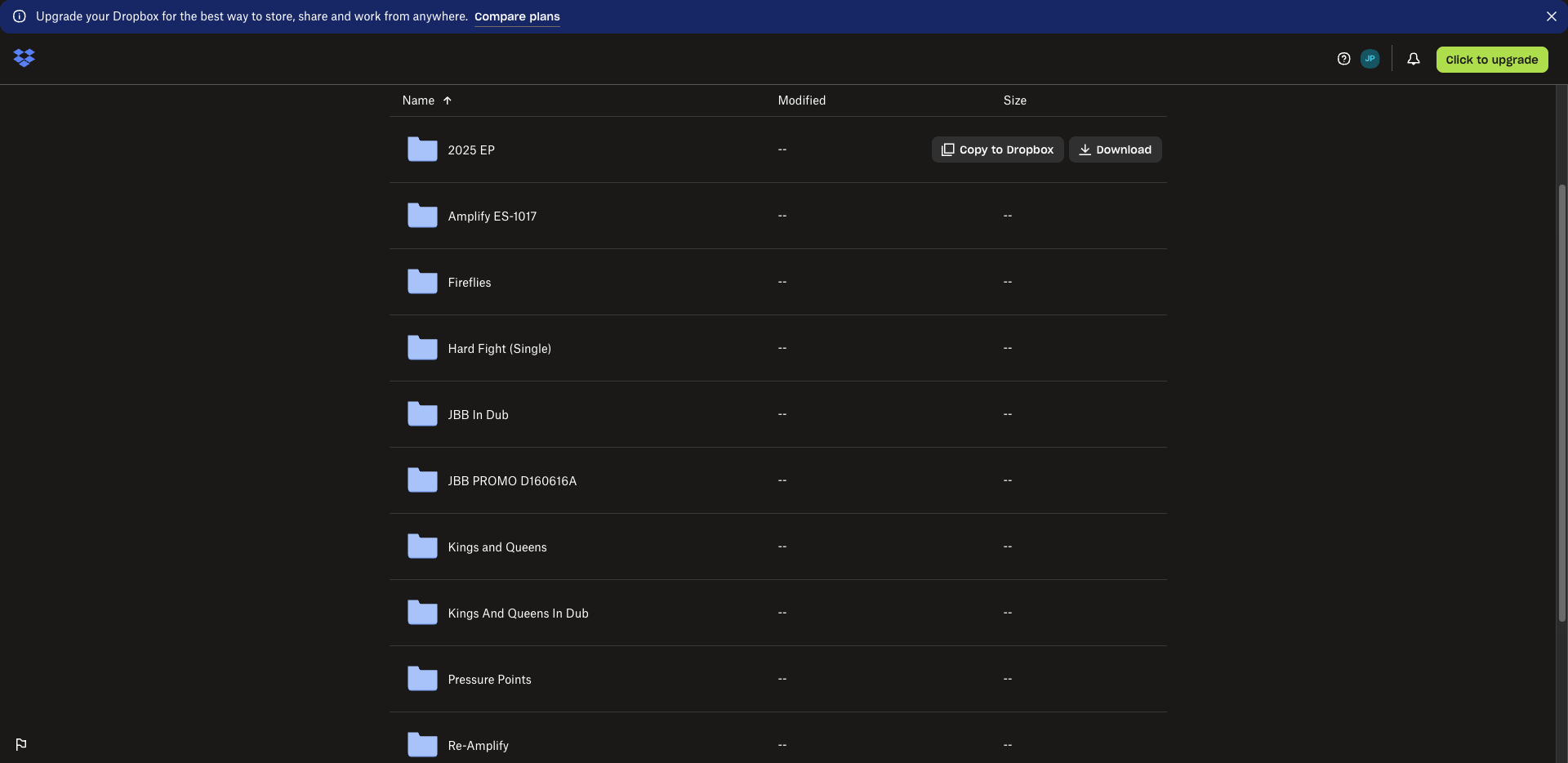The height and width of the screenshot is (763, 1568).
Task: Open the Hard Fight (Single) folder
Action: [x=499, y=349]
